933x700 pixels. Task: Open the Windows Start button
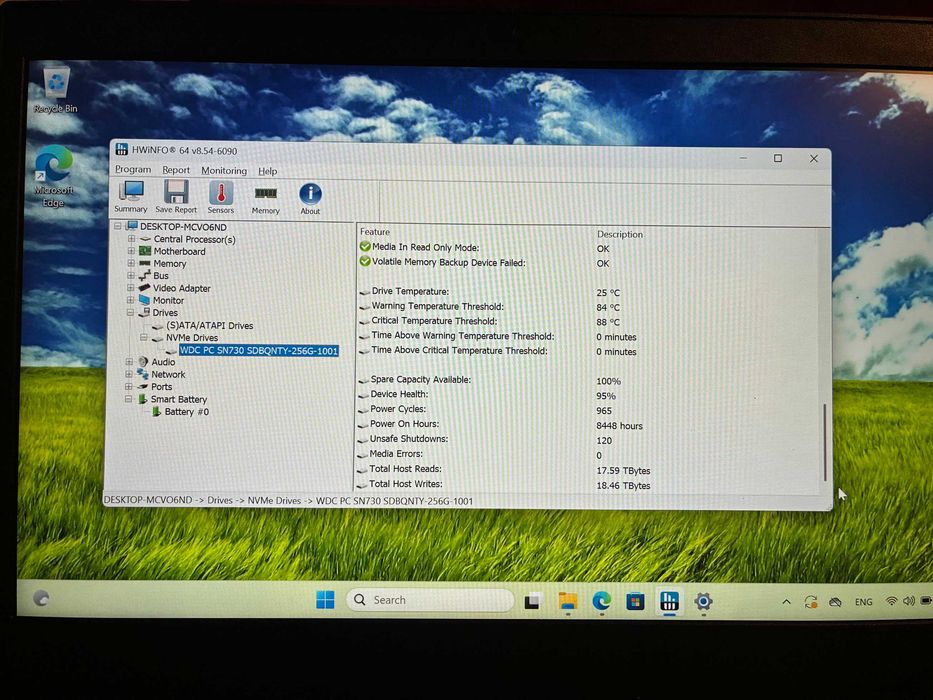point(325,599)
